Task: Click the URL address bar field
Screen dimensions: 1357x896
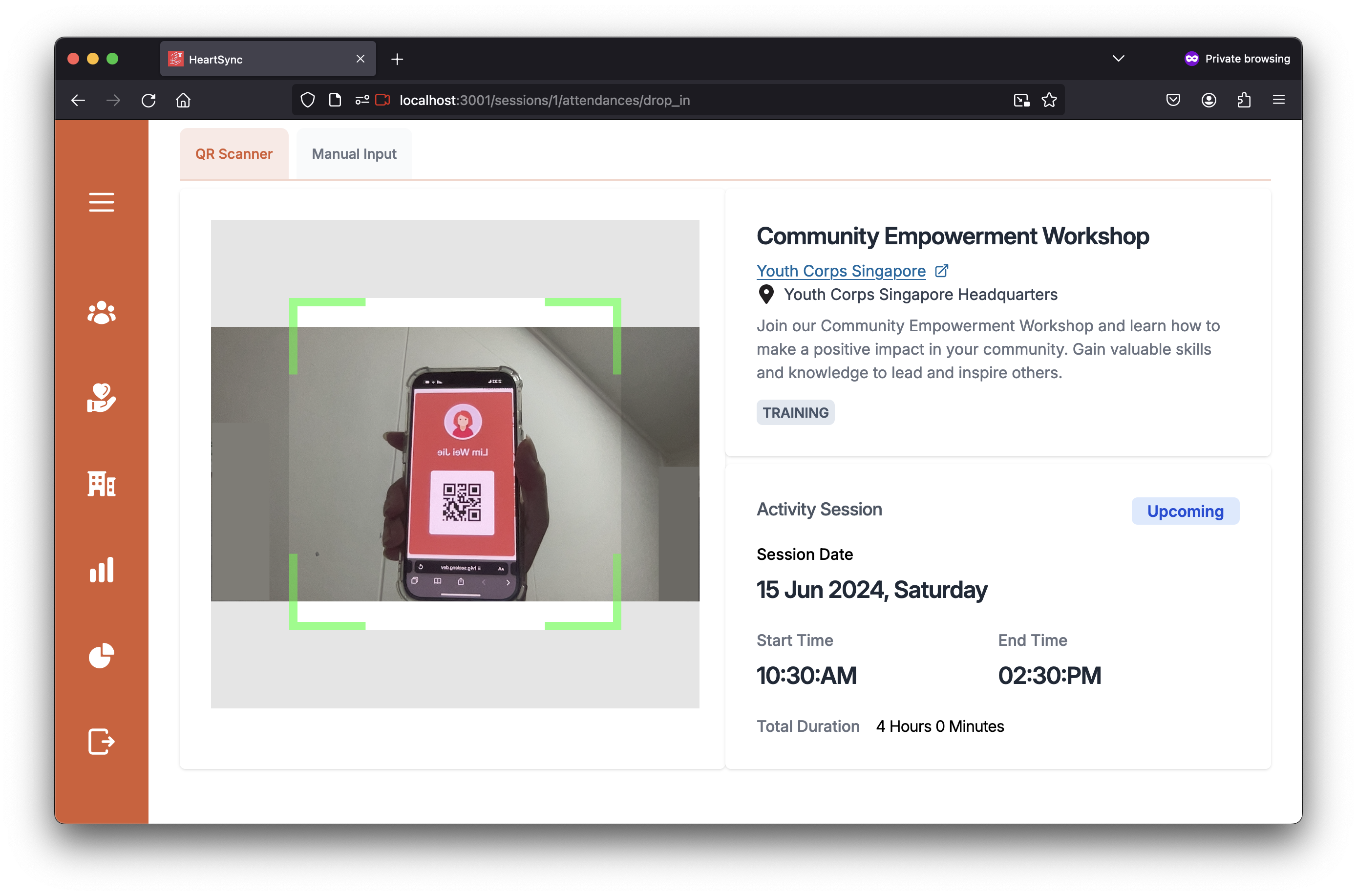Action: pyautogui.click(x=629, y=100)
